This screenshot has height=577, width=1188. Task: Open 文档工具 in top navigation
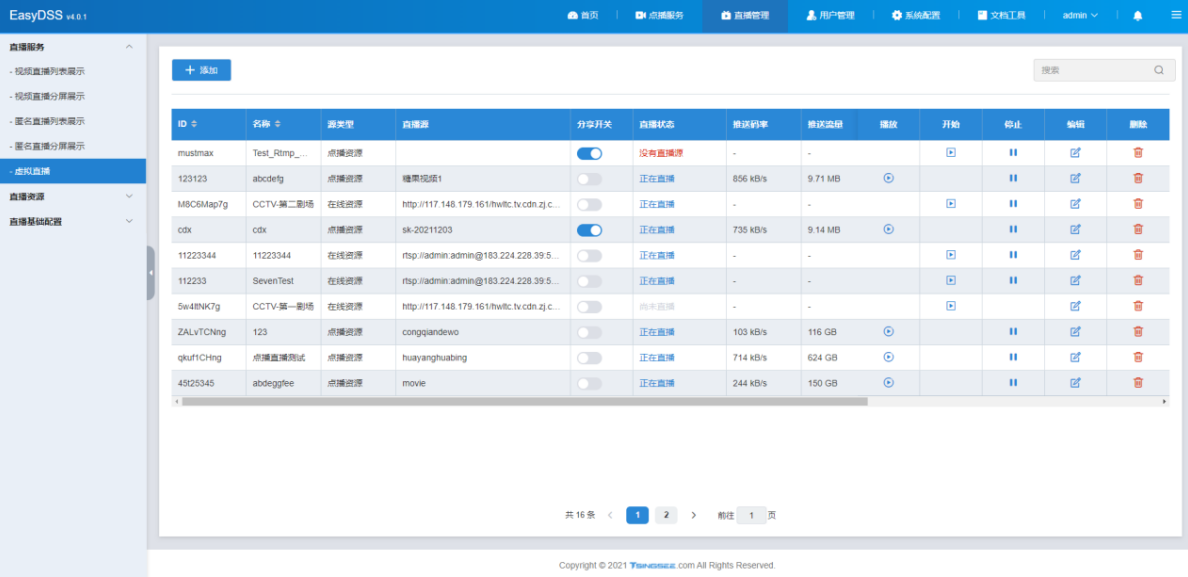tap(1002, 15)
